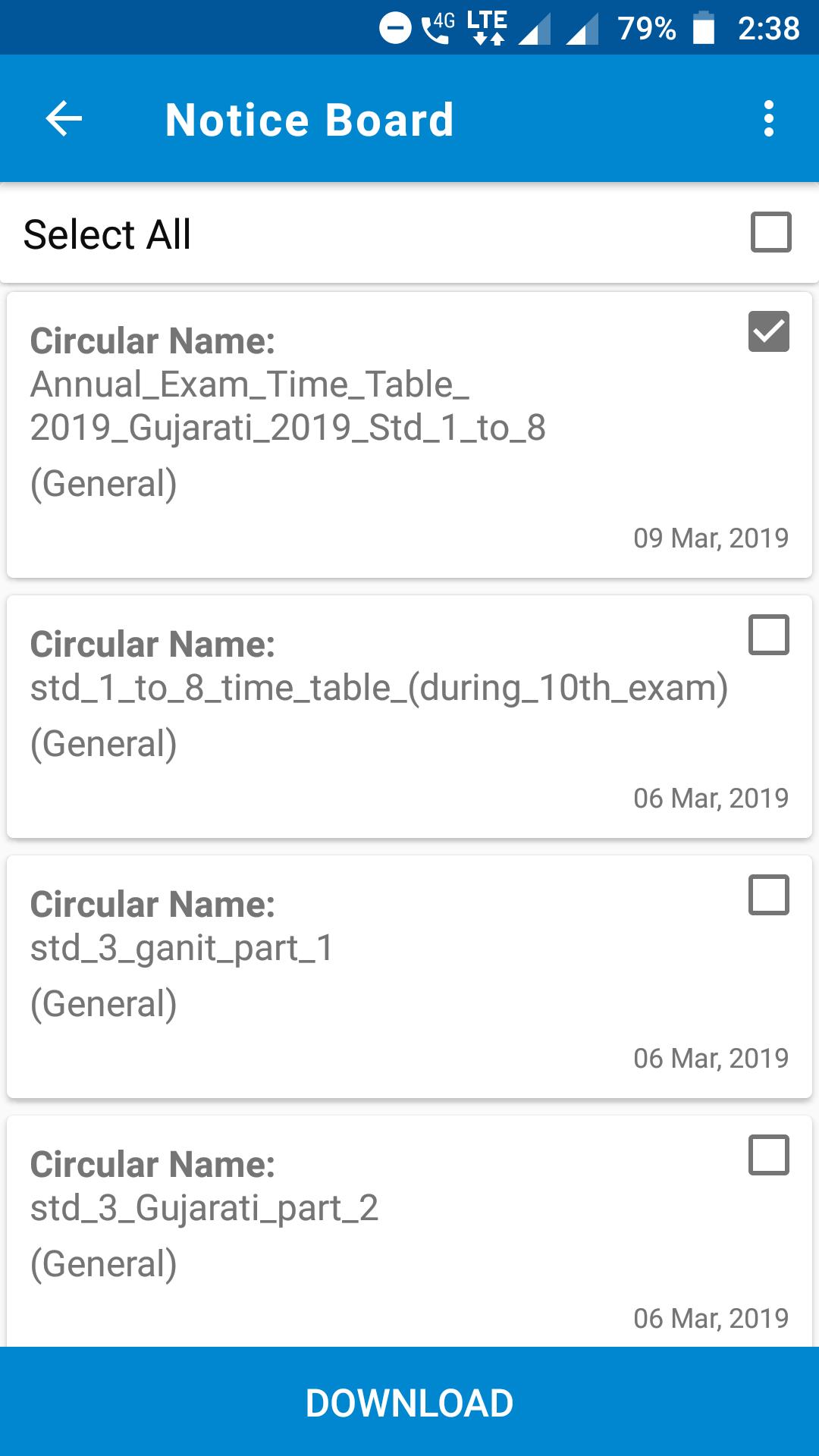This screenshot has height=1456, width=819.
Task: Tap the std_3_Gujarati_part_2 circular name
Action: click(x=204, y=1208)
